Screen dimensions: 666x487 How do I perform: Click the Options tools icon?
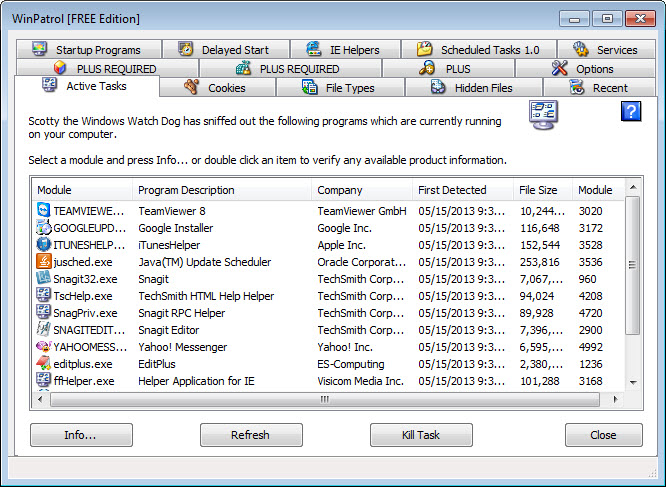559,68
